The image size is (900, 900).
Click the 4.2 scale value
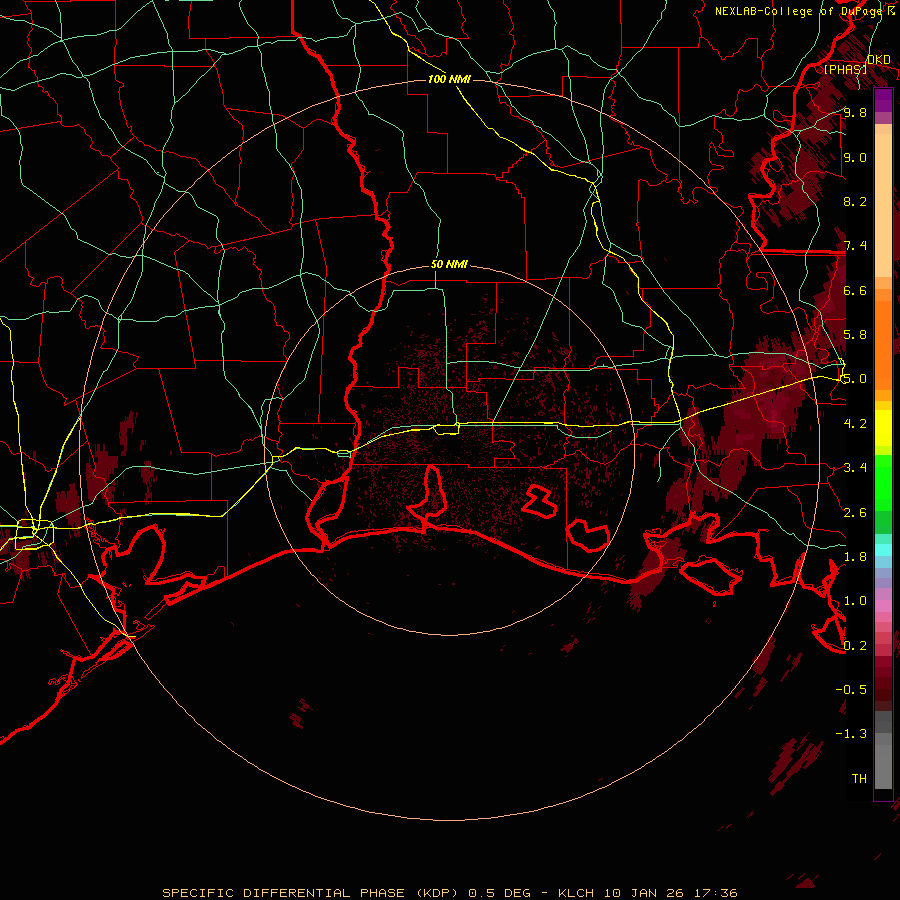[x=855, y=424]
